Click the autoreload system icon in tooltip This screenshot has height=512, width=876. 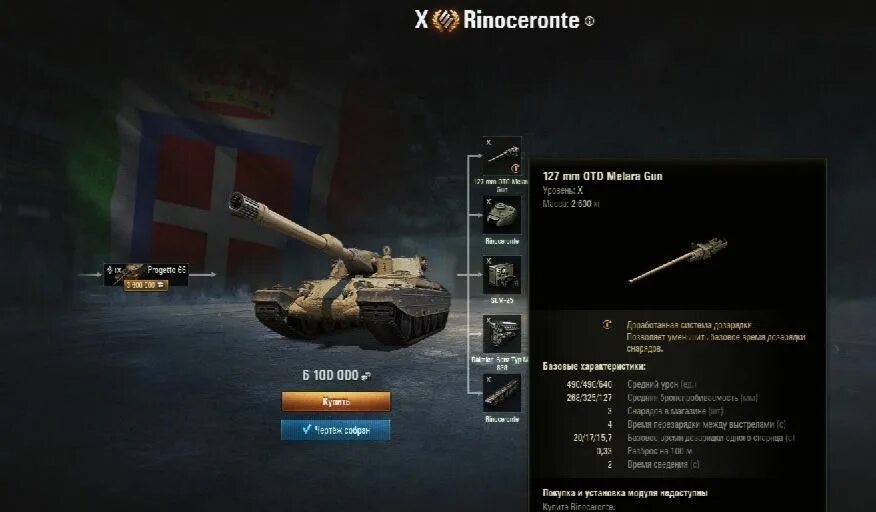pos(607,325)
